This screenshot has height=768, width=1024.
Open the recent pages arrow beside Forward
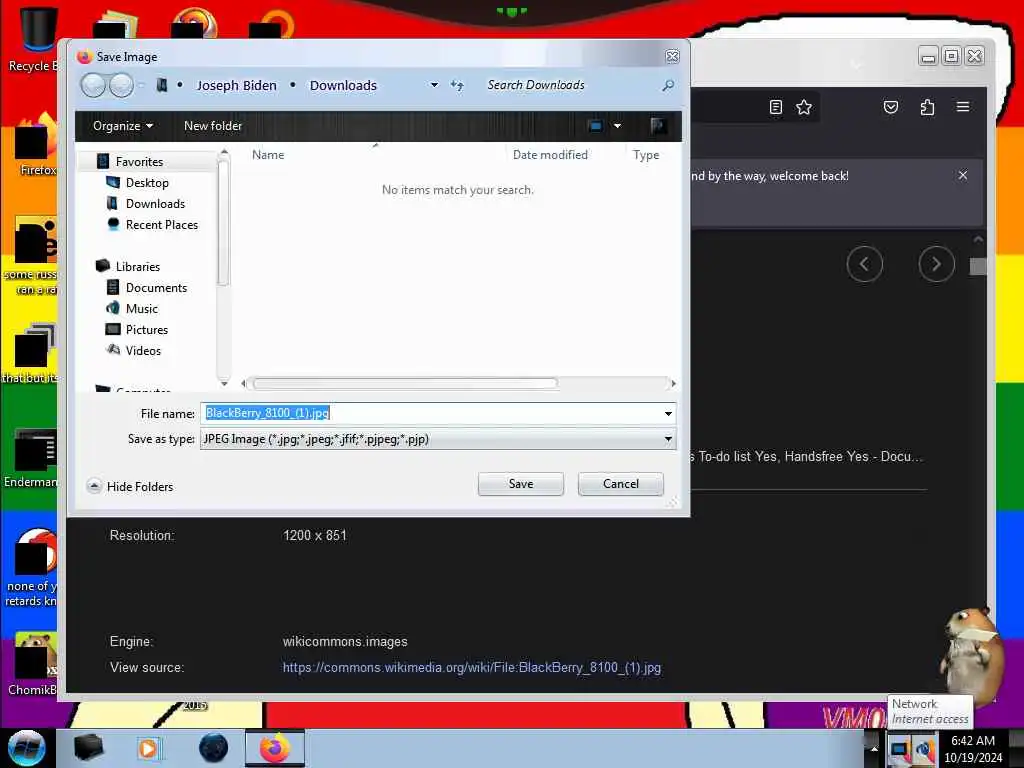(x=141, y=85)
